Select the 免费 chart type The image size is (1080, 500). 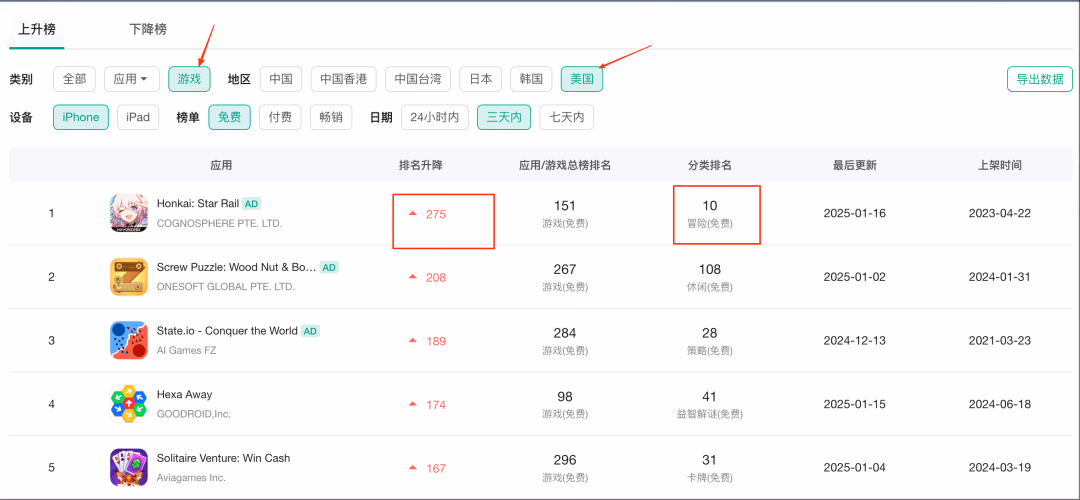tap(230, 117)
